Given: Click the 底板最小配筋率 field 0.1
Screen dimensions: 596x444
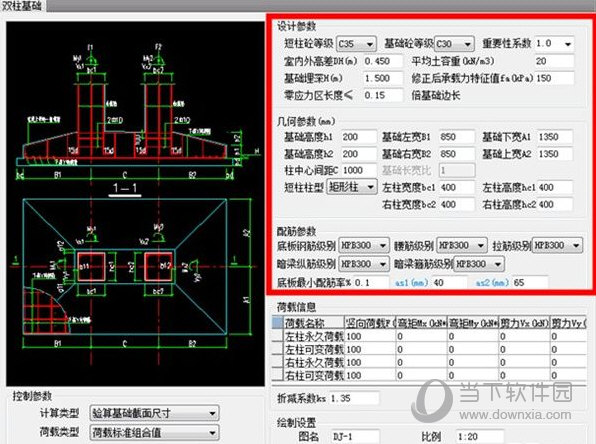Looking at the screenshot, I should [x=371, y=283].
